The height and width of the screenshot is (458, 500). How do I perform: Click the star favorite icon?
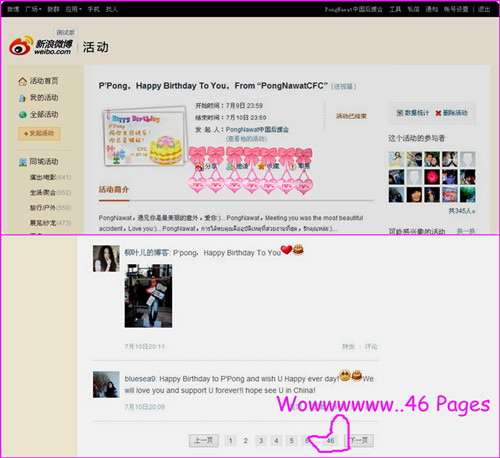pyautogui.click(x=261, y=166)
